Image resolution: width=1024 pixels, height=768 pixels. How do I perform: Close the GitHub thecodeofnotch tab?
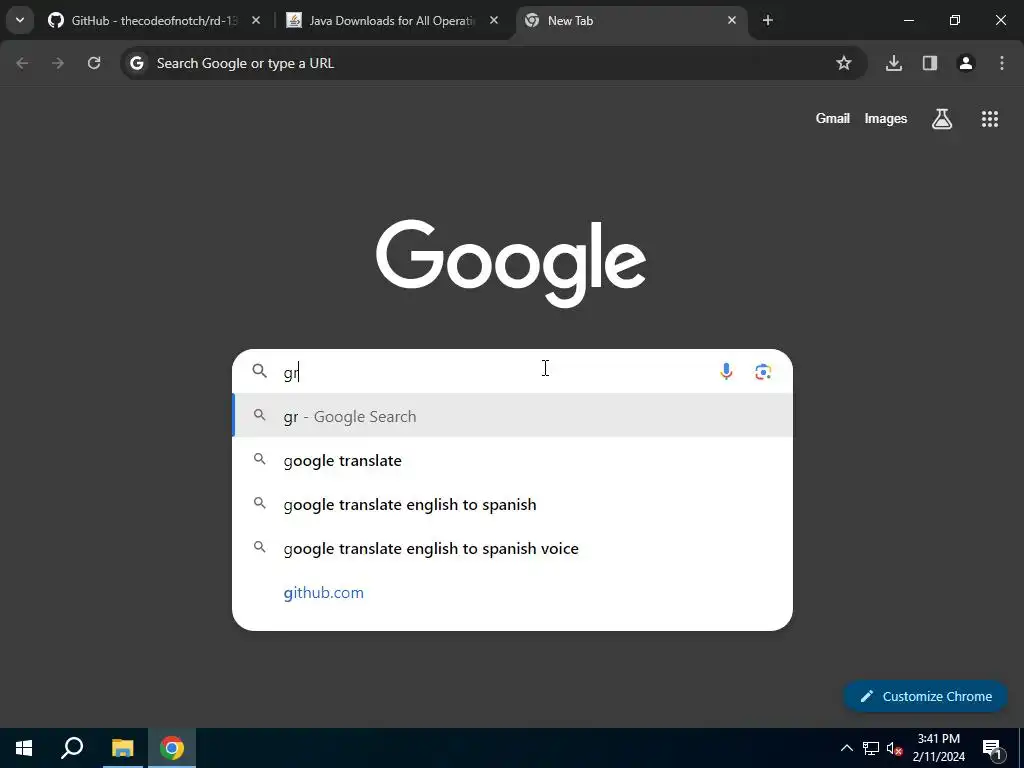256,21
